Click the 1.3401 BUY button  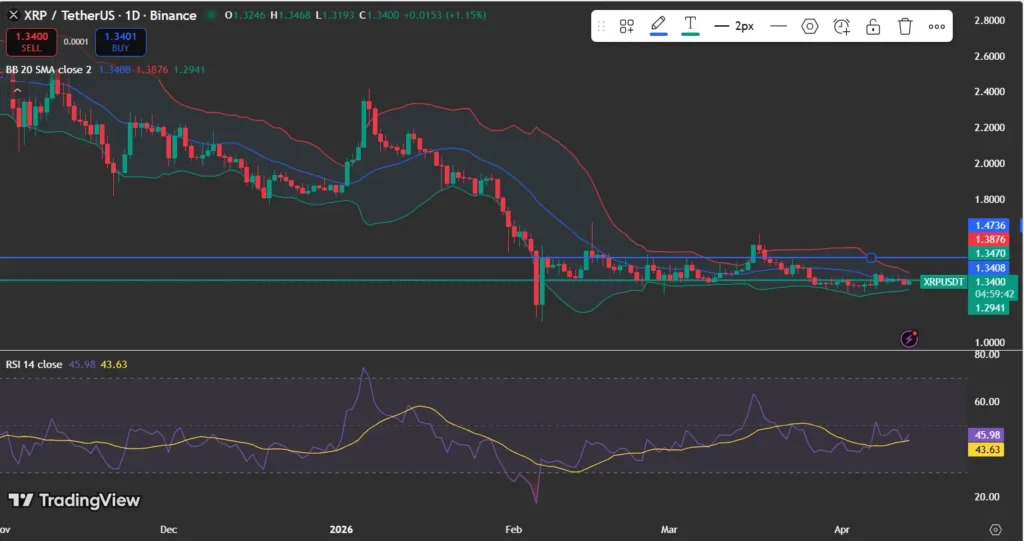[121, 42]
